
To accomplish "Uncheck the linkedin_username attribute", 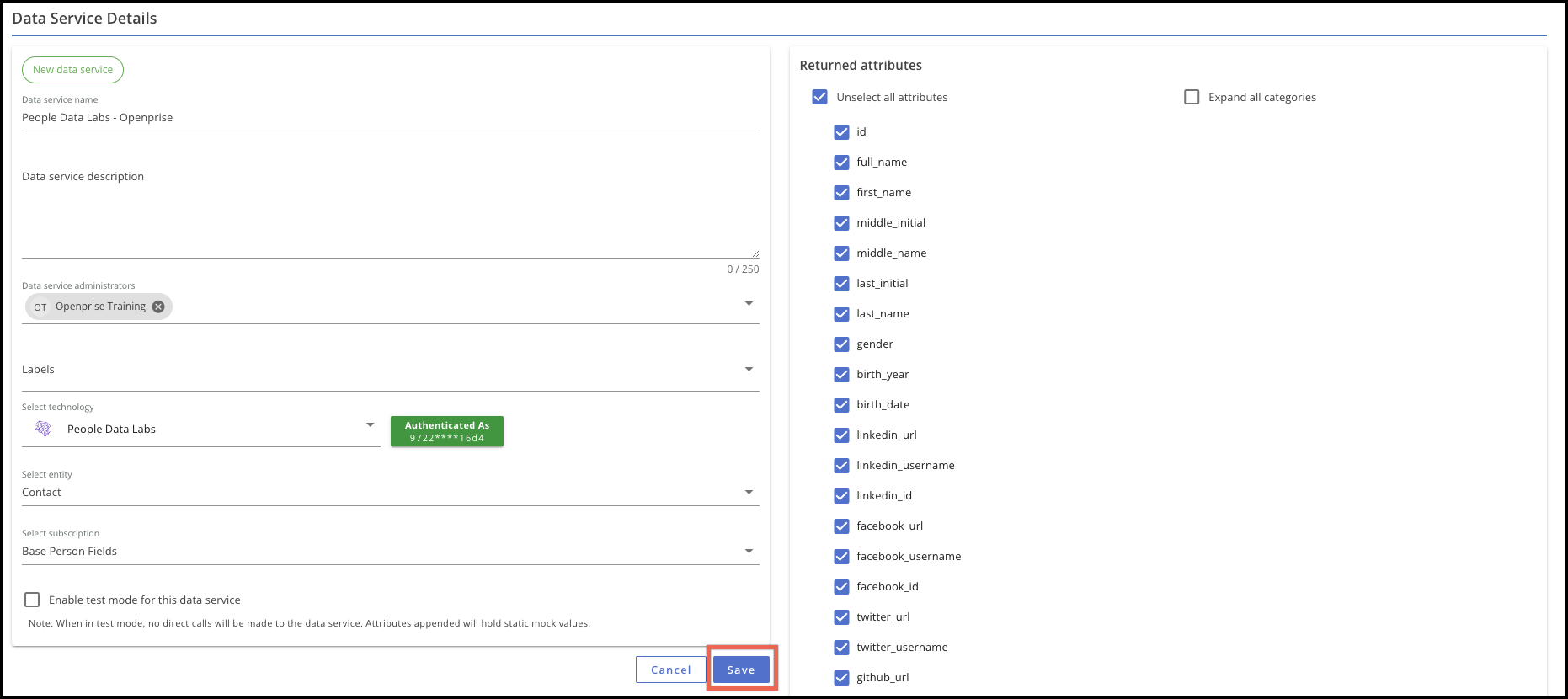I will point(841,466).
